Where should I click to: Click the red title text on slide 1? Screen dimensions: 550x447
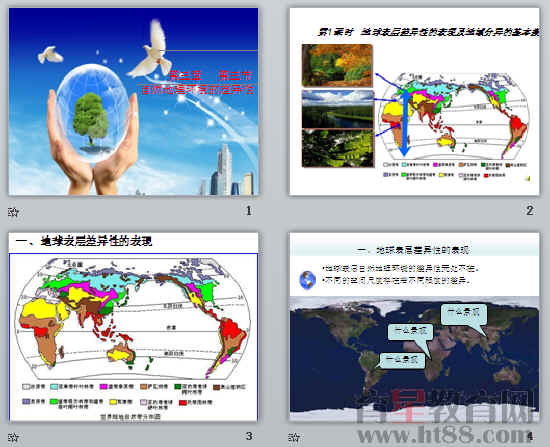pos(197,83)
